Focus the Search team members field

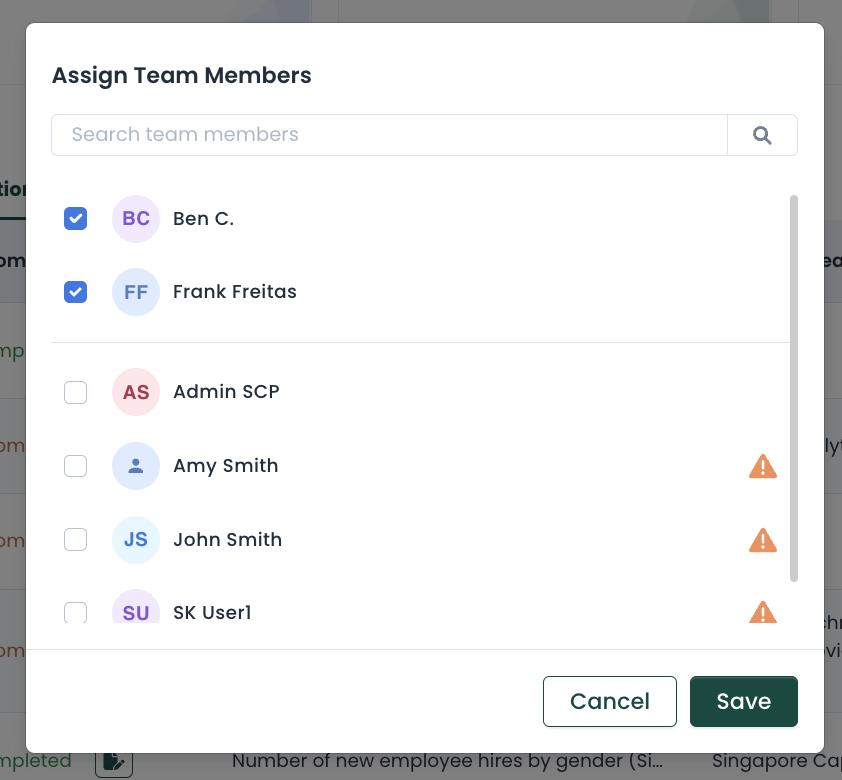(x=389, y=135)
